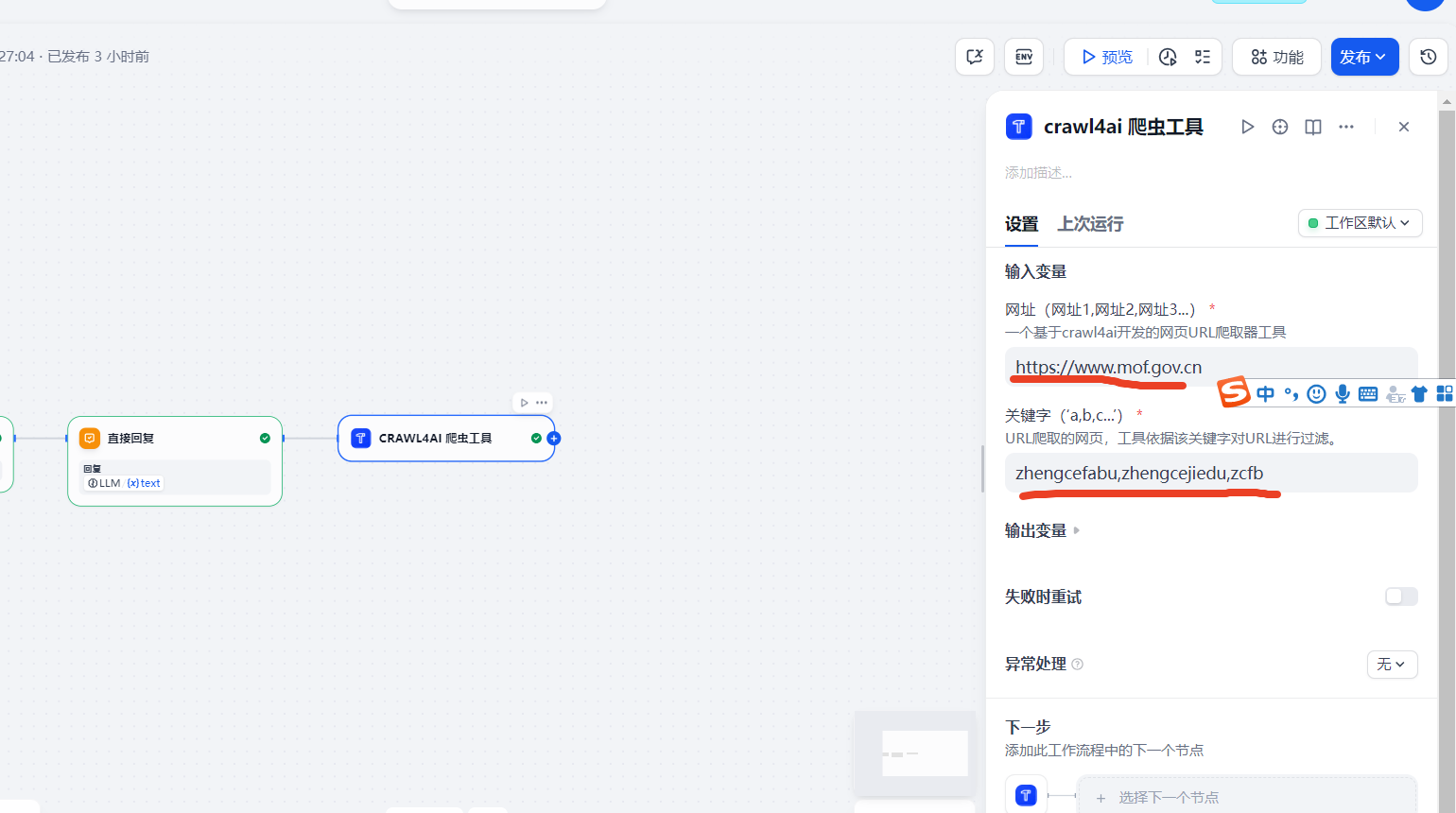Click the 已发布 3 小时前 status text
This screenshot has width=1456, height=813.
tap(98, 57)
